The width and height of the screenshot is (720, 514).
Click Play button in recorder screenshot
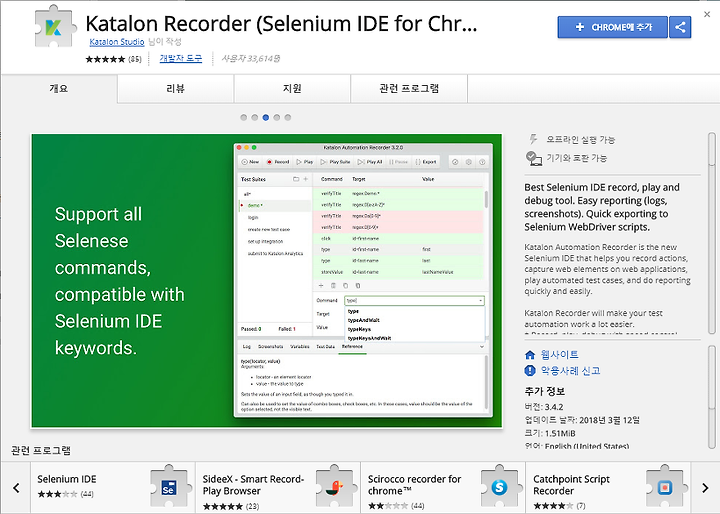[304, 162]
